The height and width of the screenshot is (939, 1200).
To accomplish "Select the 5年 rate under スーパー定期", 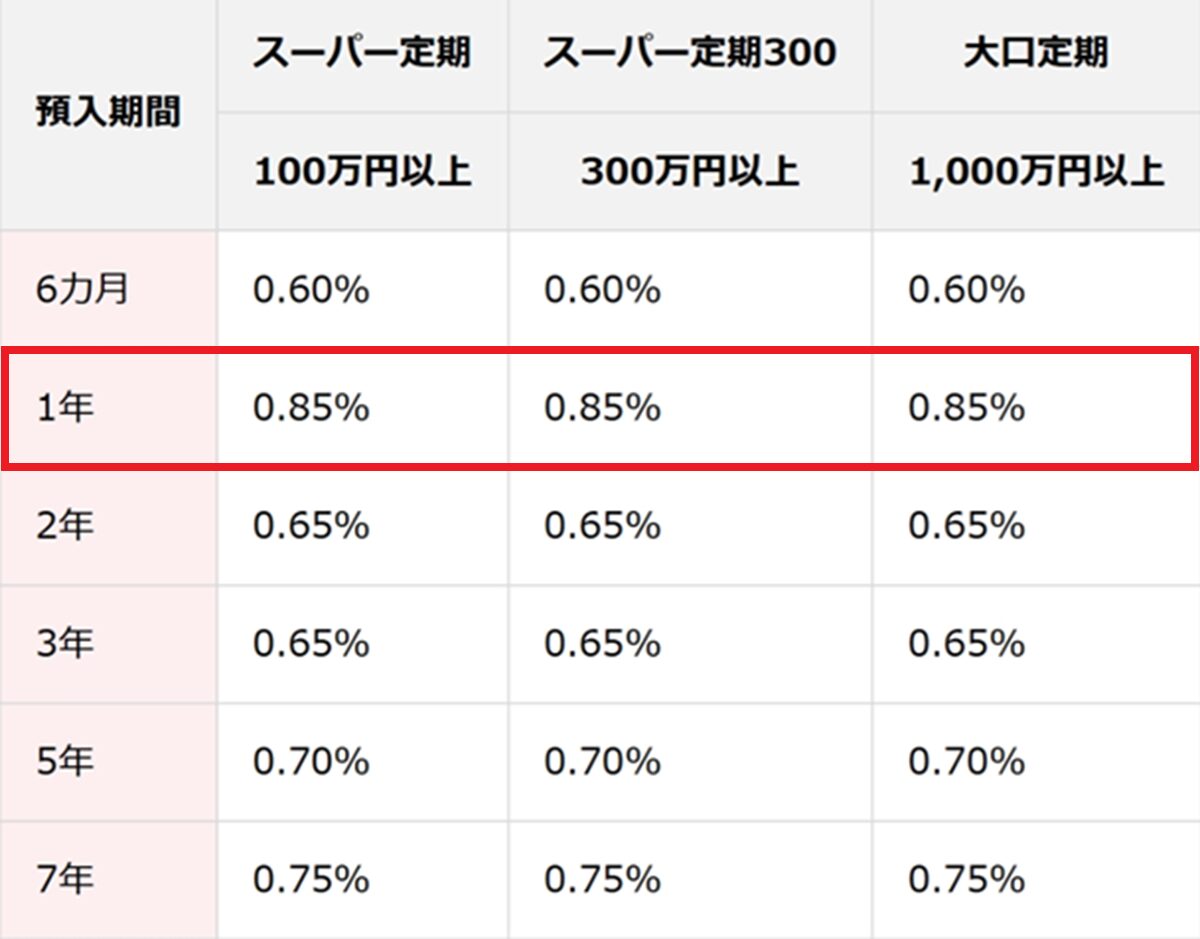I will (x=311, y=762).
